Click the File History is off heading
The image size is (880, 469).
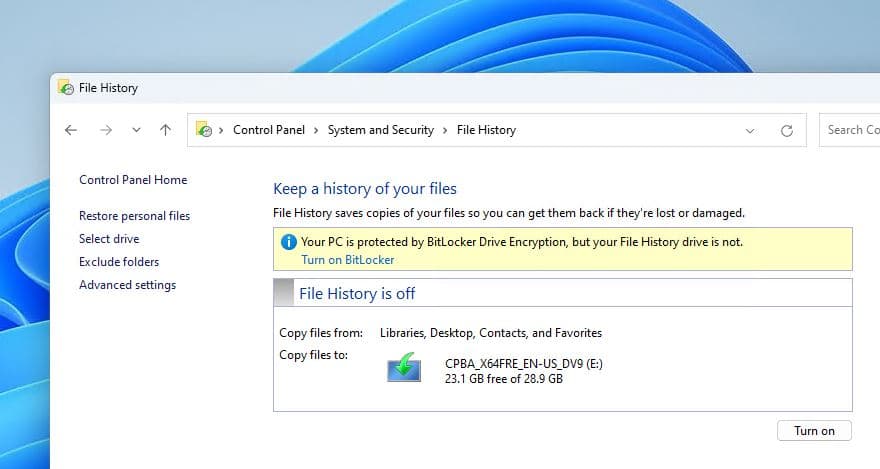point(357,293)
